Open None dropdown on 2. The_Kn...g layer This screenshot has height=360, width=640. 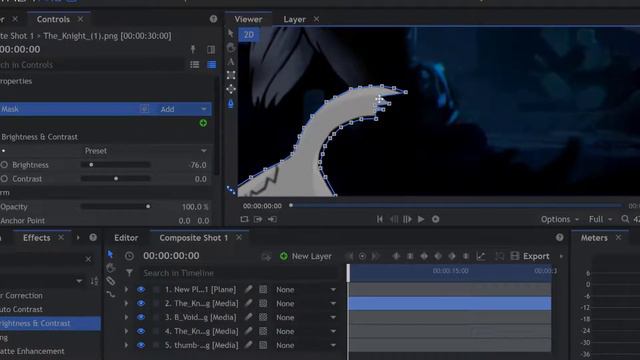(306, 303)
